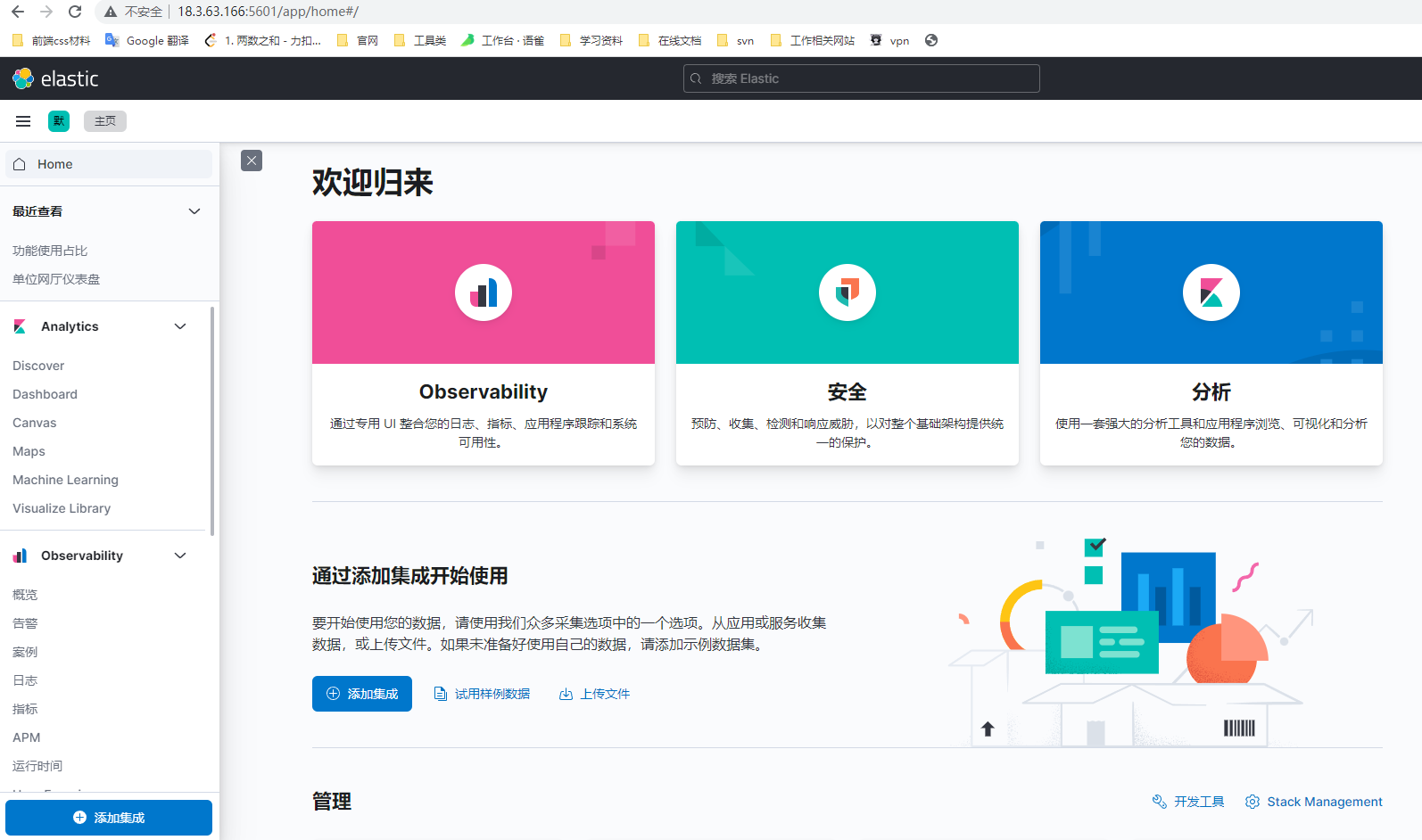This screenshot has width=1422, height=840.
Task: Open the 分析 solution card title
Action: tap(1211, 391)
